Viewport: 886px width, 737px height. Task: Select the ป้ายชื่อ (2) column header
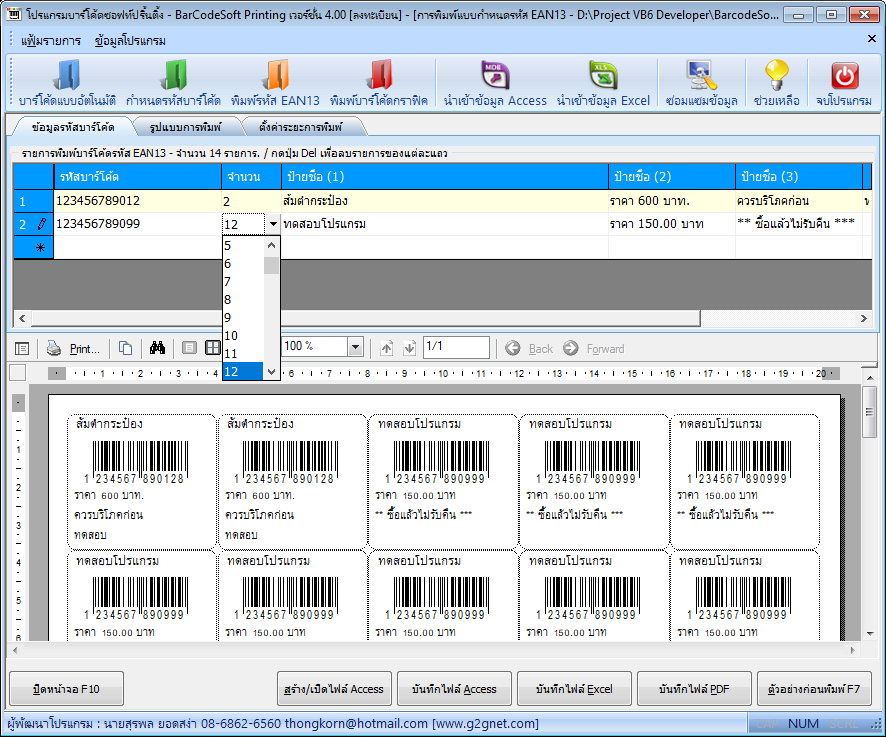[672, 176]
